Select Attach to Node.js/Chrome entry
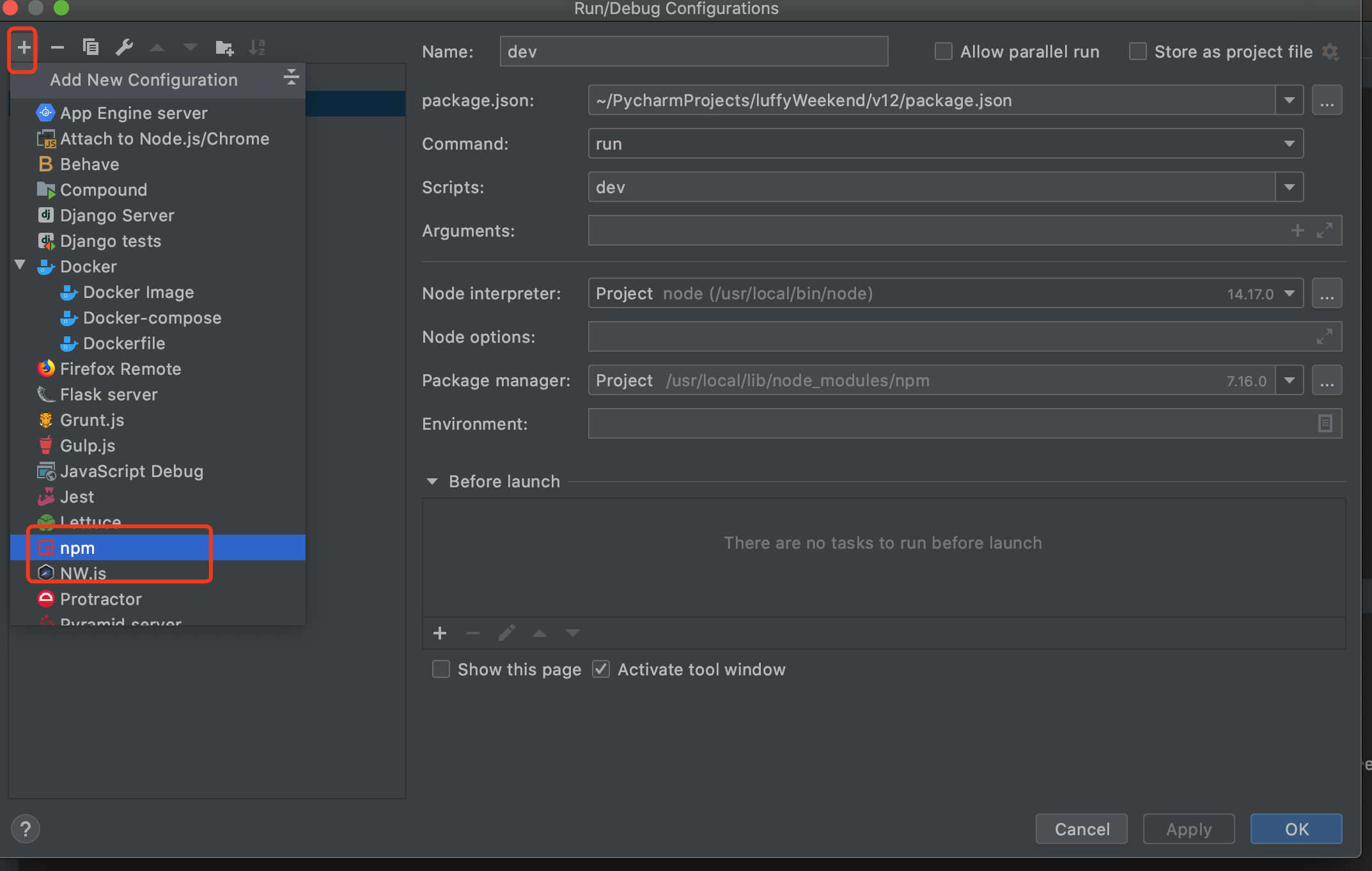 [x=158, y=139]
